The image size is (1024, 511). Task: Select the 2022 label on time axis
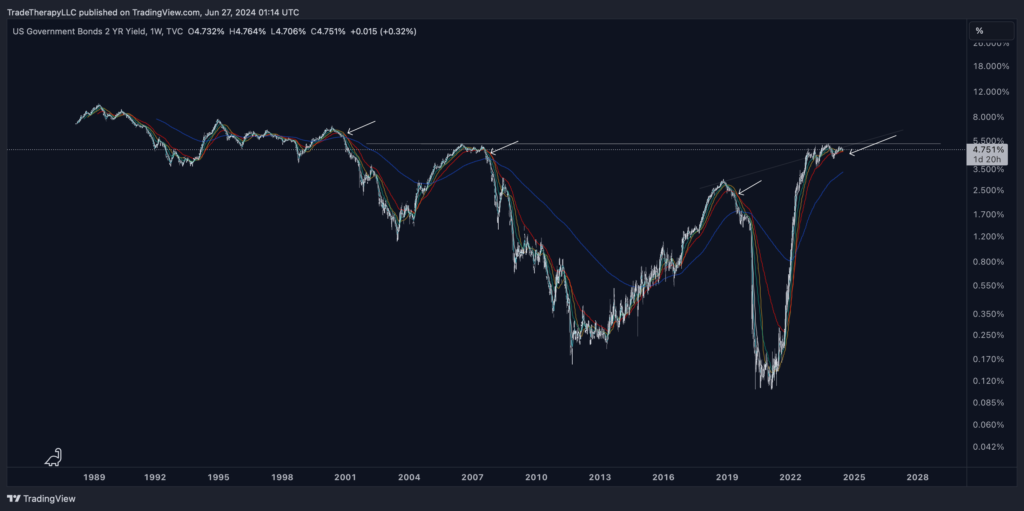790,479
